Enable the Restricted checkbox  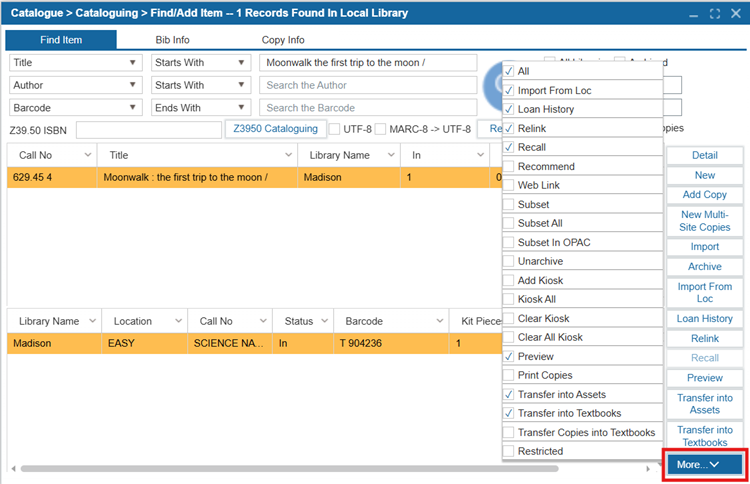pyautogui.click(x=508, y=451)
